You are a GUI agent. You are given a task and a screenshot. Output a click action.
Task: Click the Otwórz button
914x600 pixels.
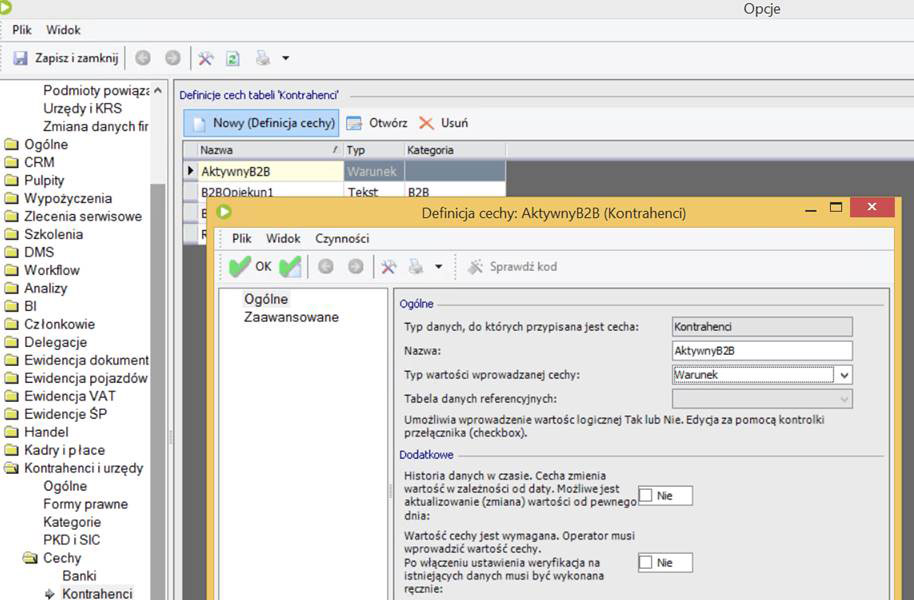coord(377,123)
